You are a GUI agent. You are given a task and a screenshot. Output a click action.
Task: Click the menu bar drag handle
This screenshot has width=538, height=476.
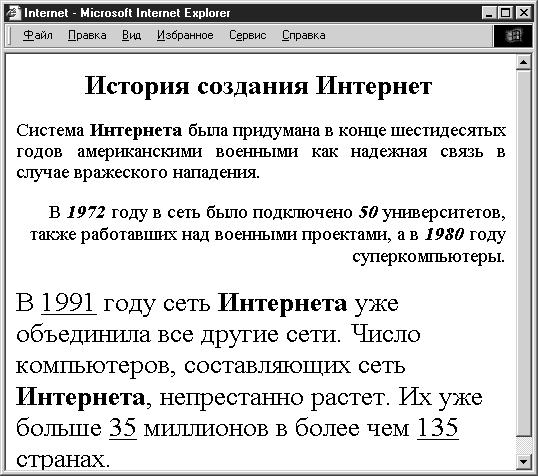click(10, 36)
